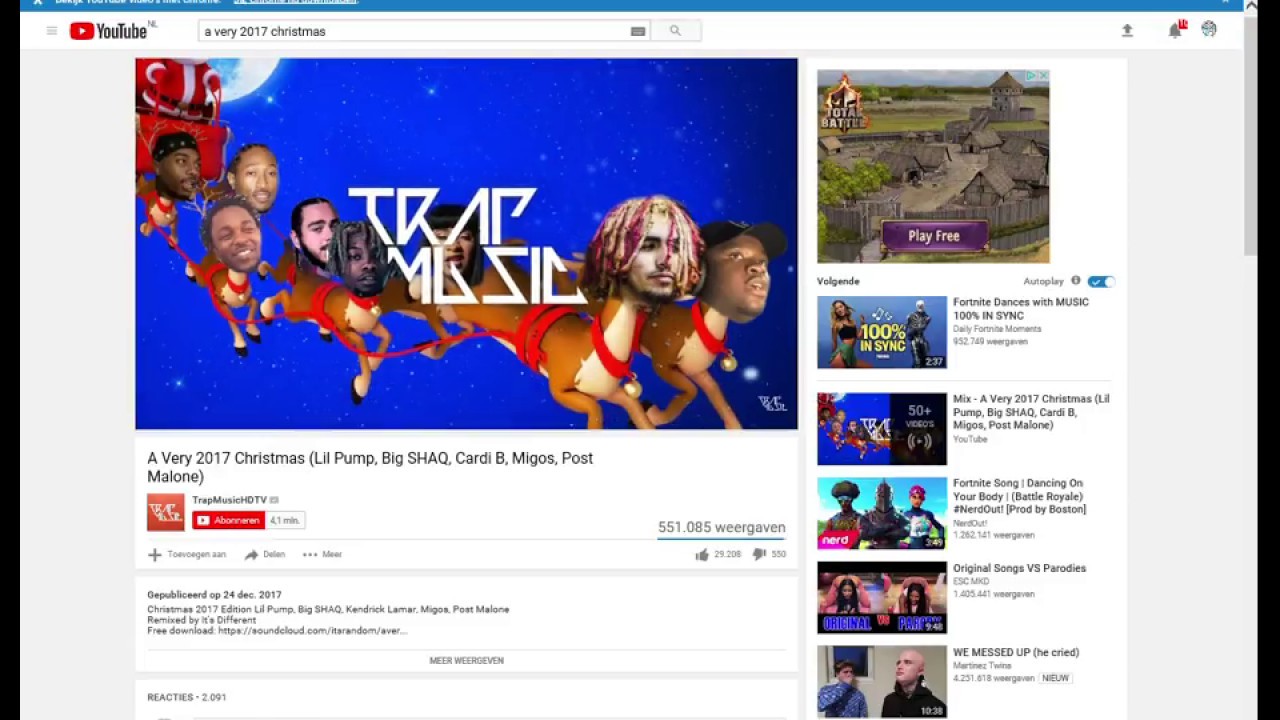
Task: Open the hamburger guide menu
Action: tap(52, 31)
